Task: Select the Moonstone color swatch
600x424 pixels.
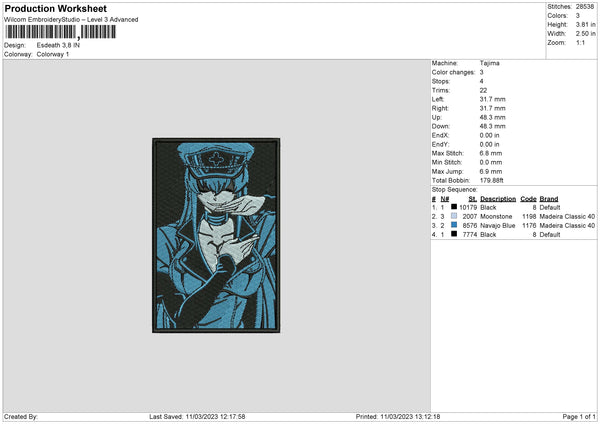Action: pos(454,216)
